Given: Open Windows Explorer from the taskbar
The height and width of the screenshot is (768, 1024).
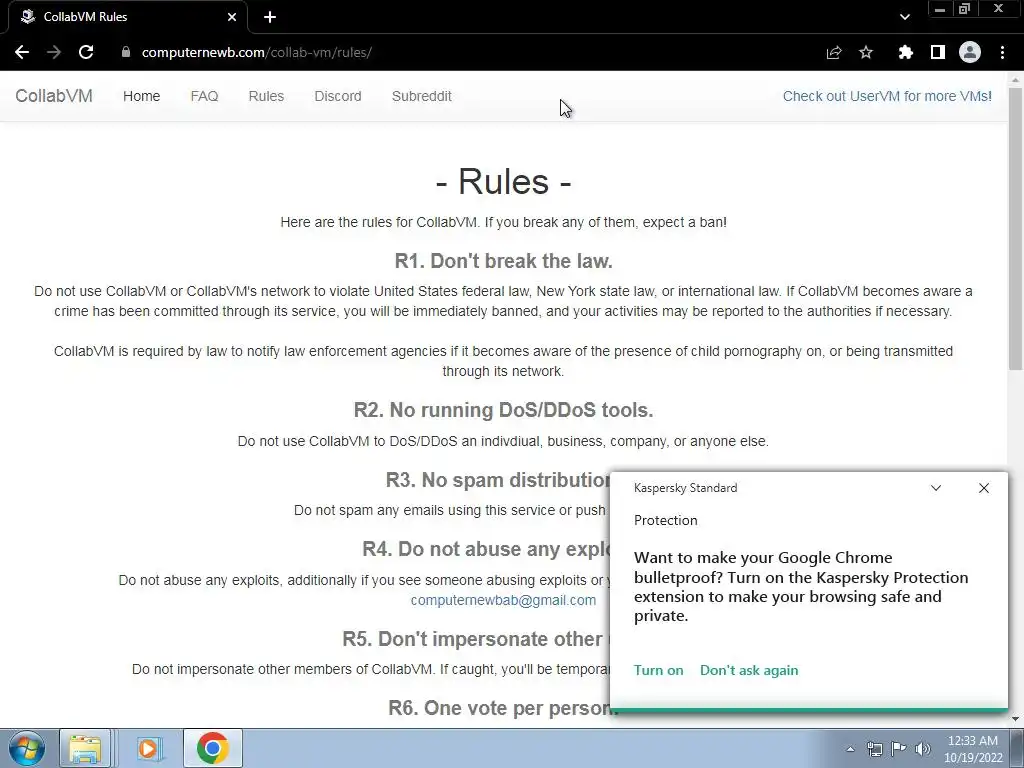Looking at the screenshot, I should 86,748.
